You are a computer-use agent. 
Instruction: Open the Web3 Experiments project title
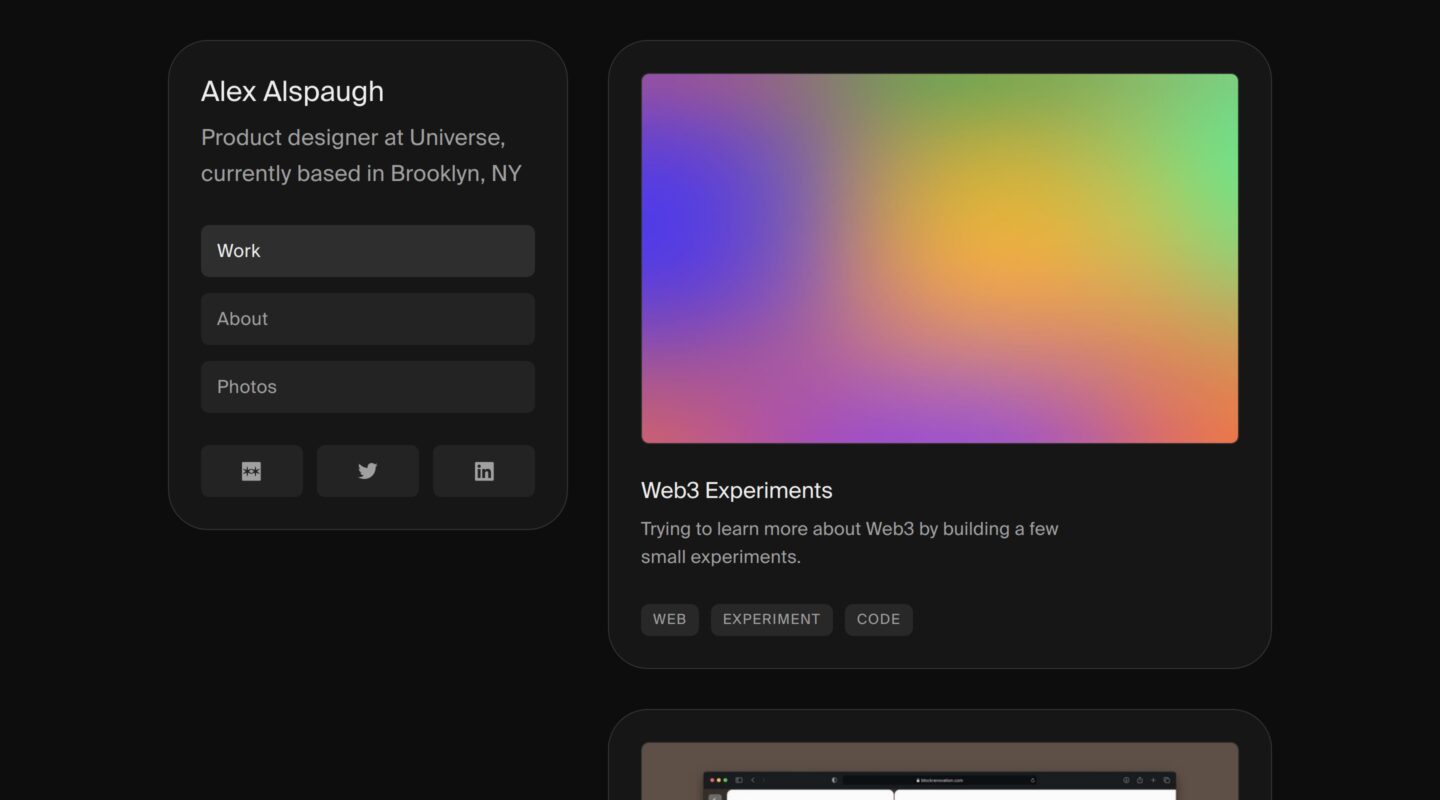coord(736,490)
